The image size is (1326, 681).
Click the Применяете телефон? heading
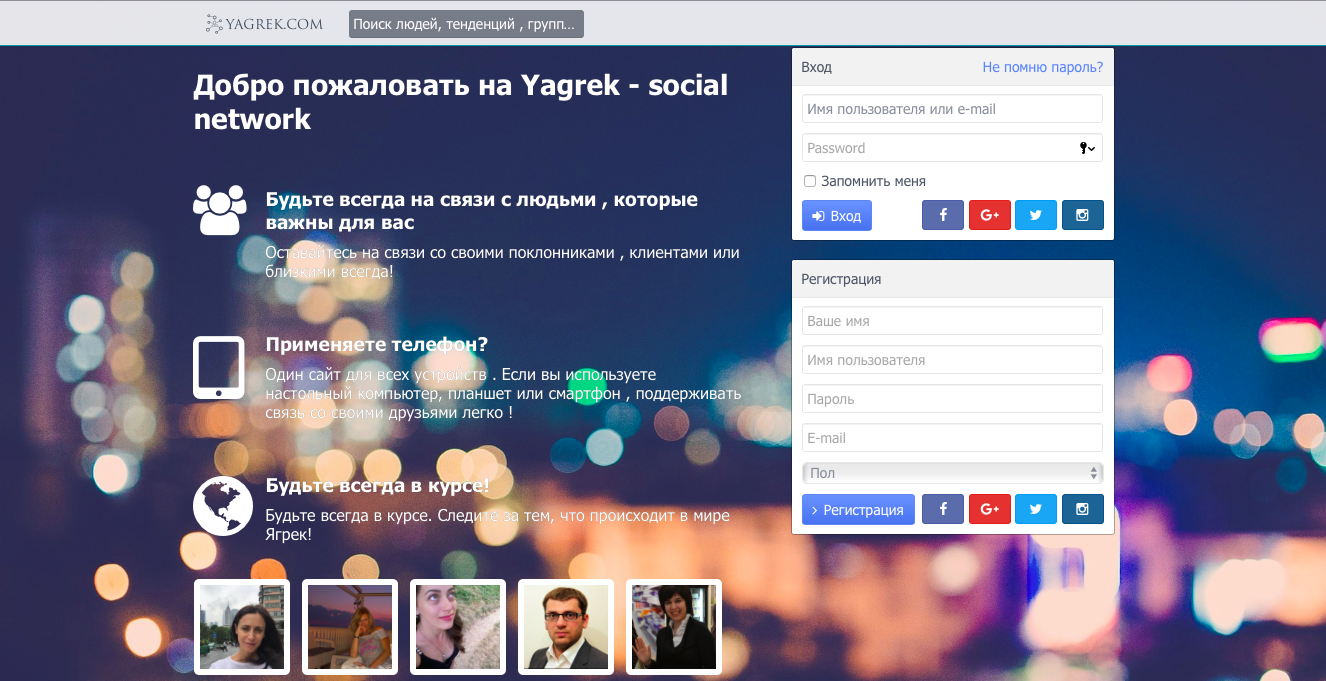click(377, 344)
